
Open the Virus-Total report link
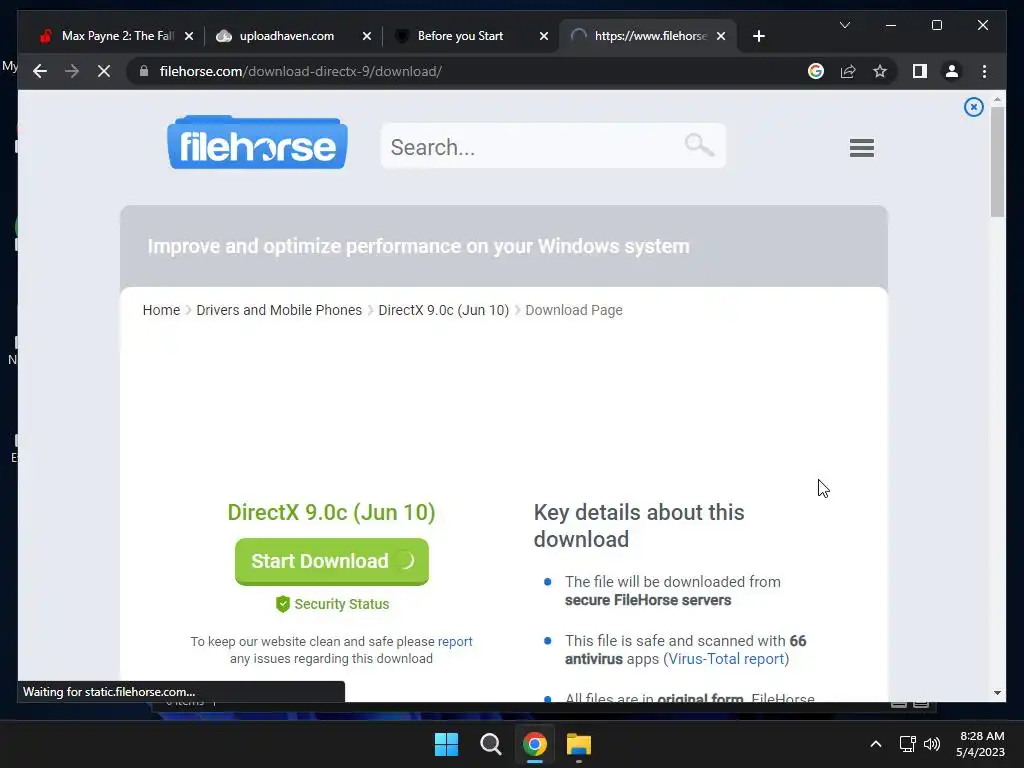(726, 659)
